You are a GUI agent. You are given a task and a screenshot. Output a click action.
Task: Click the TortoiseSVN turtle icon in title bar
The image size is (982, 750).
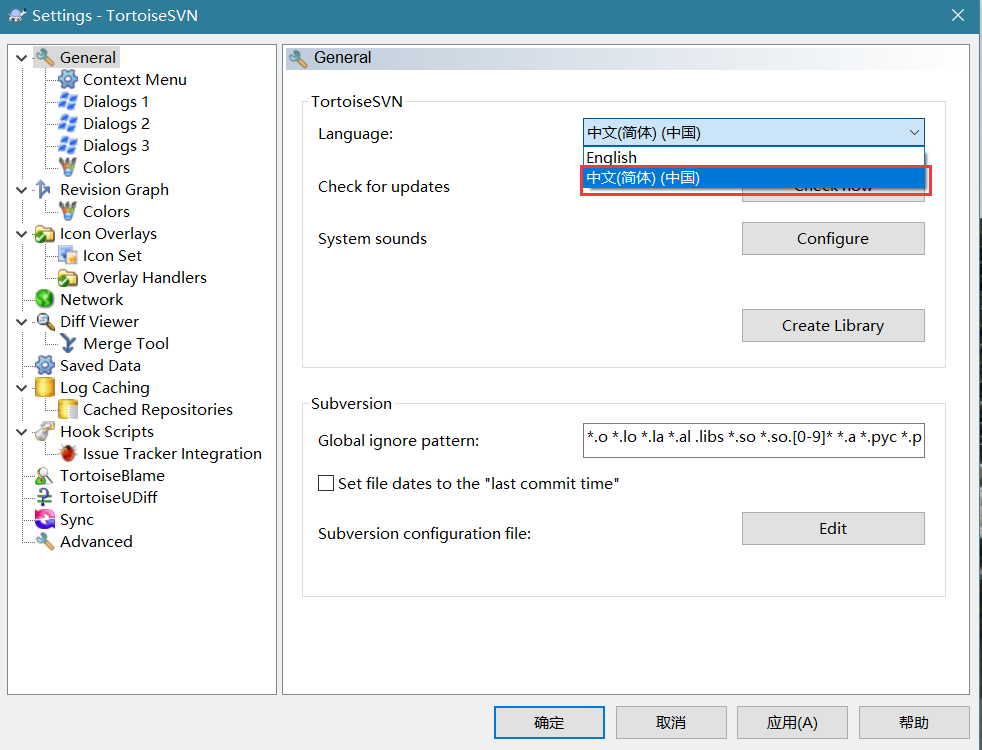coord(17,16)
